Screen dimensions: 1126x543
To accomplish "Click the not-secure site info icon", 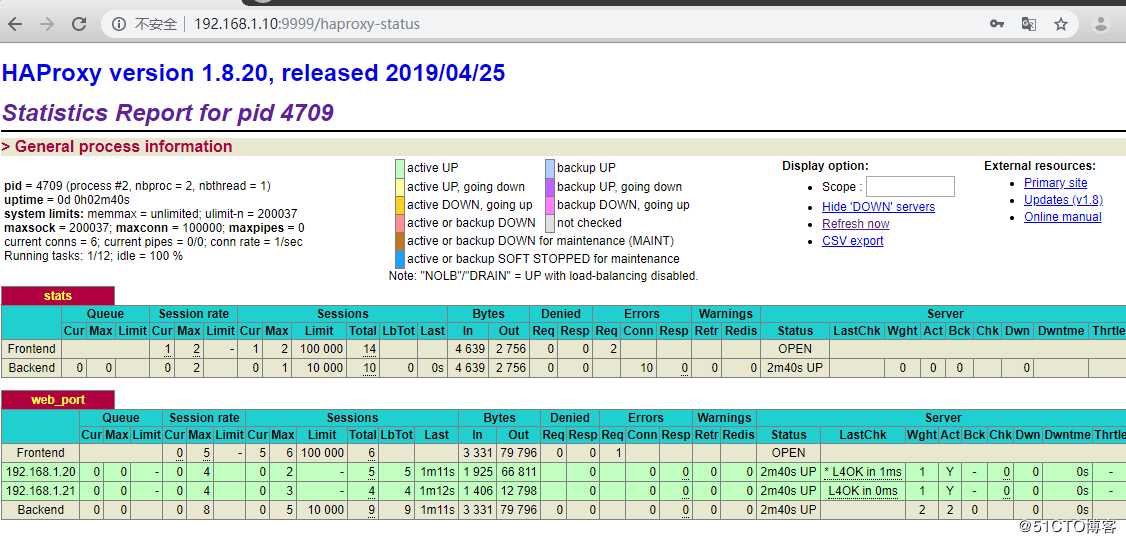I will pos(118,24).
